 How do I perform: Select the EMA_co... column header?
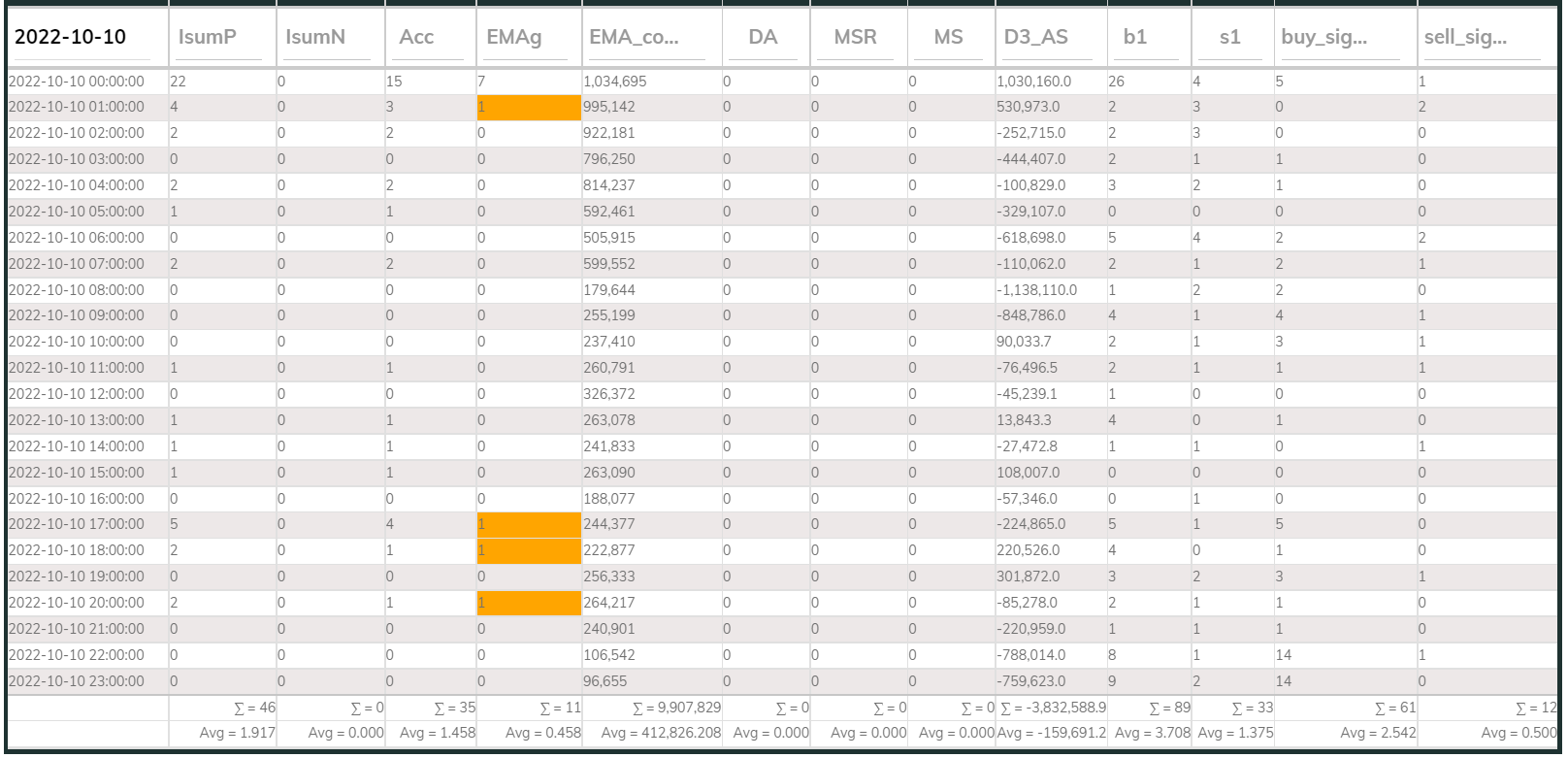[x=635, y=37]
